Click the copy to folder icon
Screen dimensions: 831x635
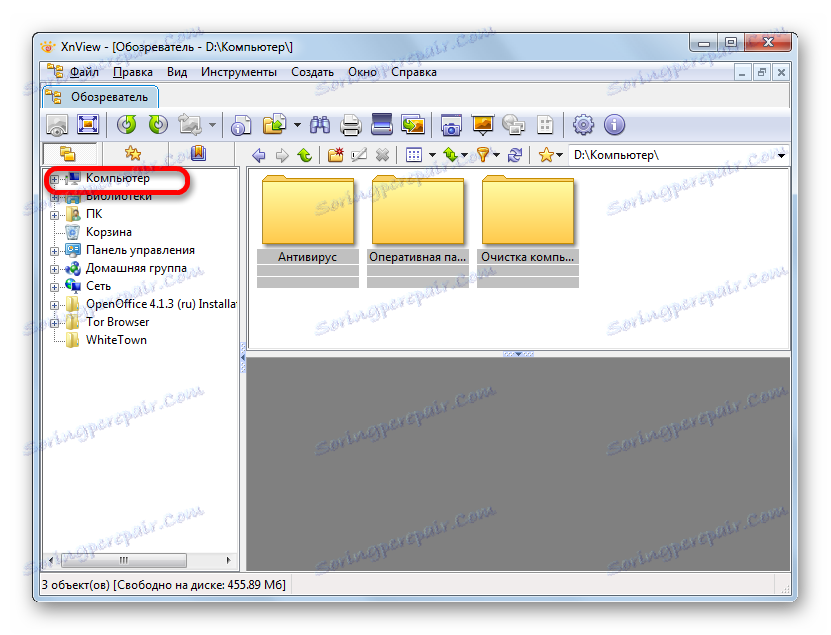274,125
